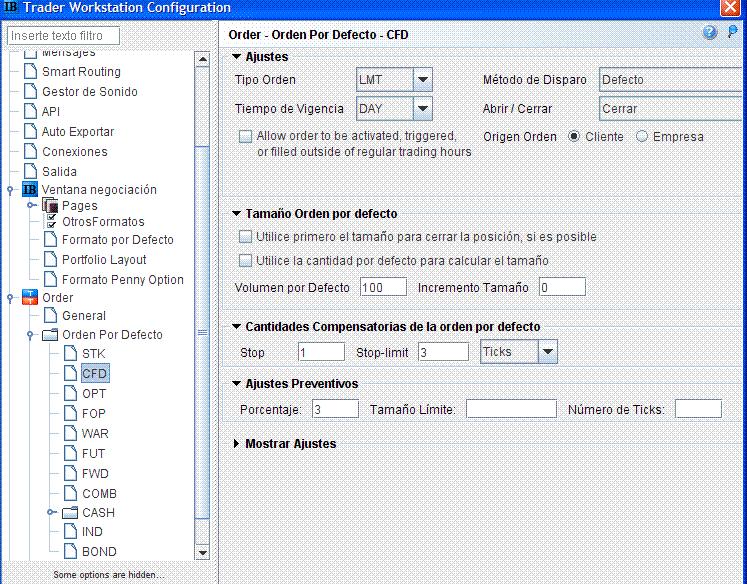Viewport: 747px width, 584px height.
Task: Open the Ticks unit dropdown
Action: tap(547, 352)
